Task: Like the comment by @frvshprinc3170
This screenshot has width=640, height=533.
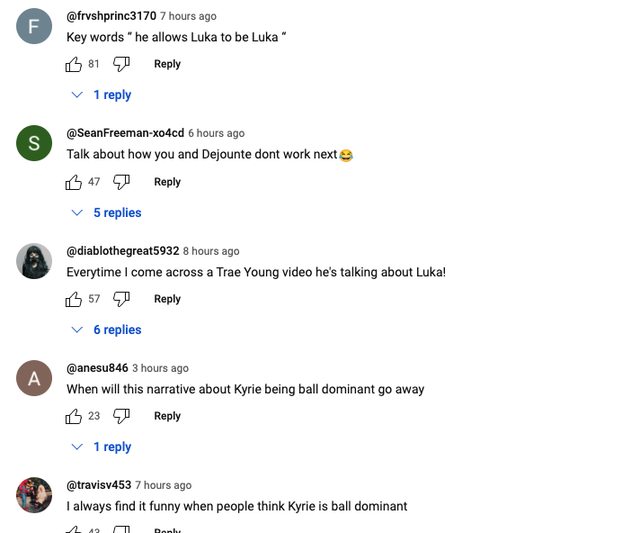Action: click(74, 64)
